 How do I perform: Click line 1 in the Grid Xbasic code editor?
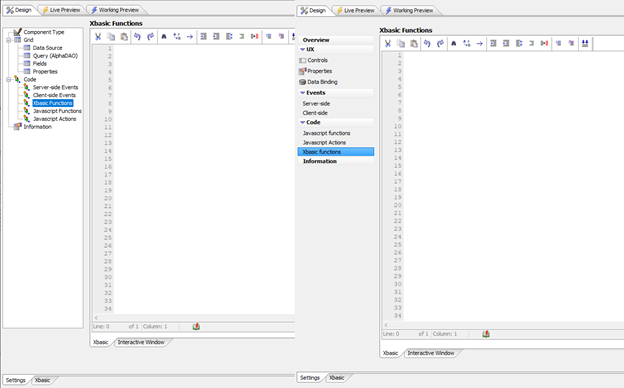coord(204,48)
